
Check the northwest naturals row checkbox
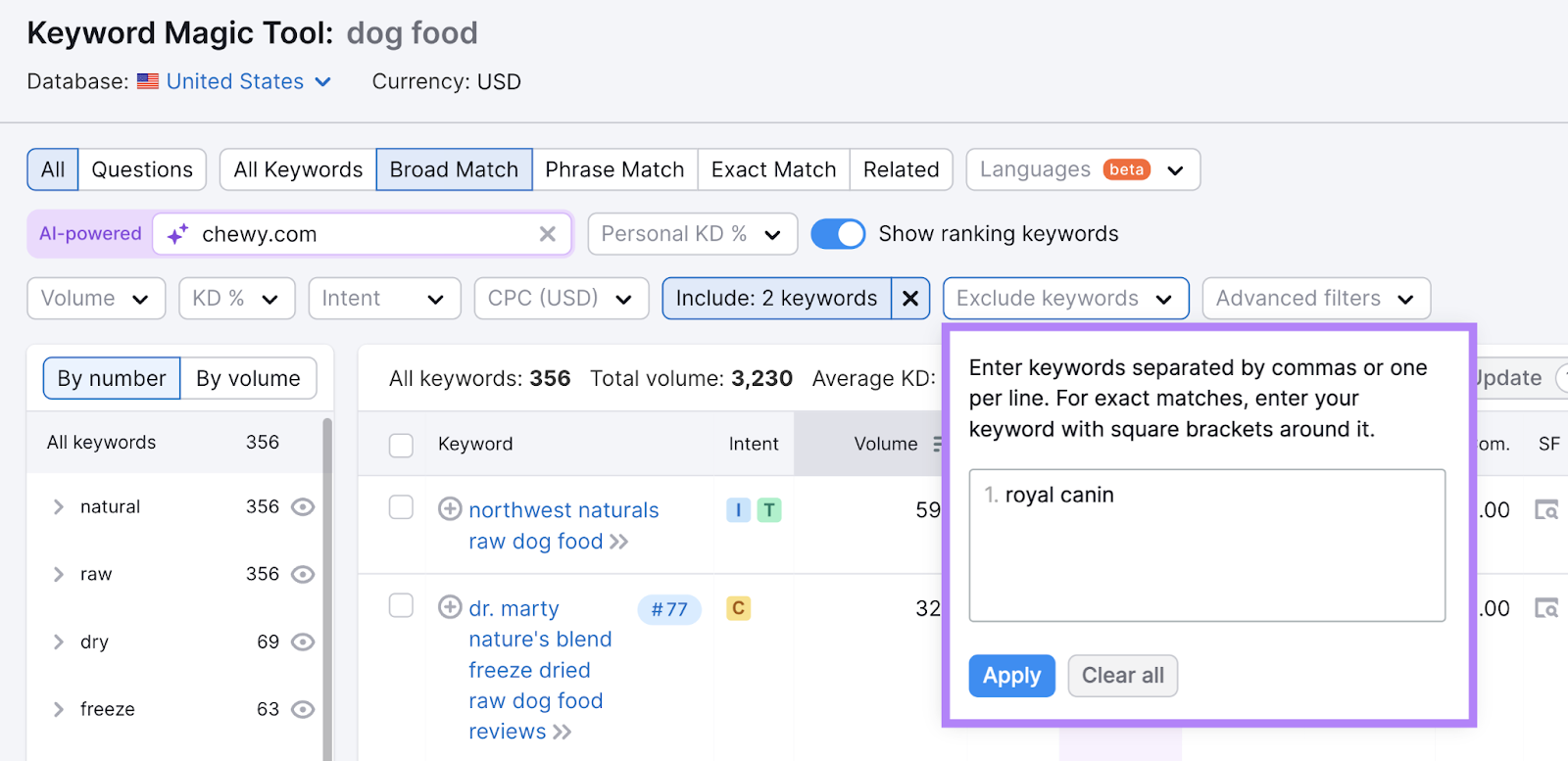401,507
